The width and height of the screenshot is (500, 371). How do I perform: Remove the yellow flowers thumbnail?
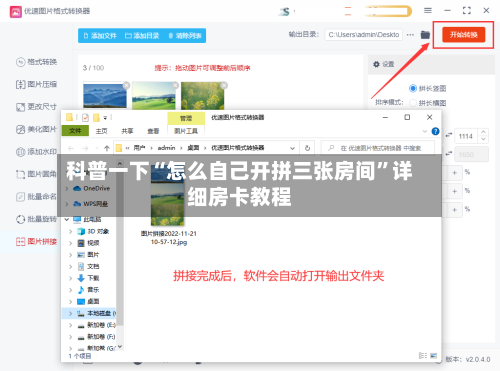click(224, 86)
